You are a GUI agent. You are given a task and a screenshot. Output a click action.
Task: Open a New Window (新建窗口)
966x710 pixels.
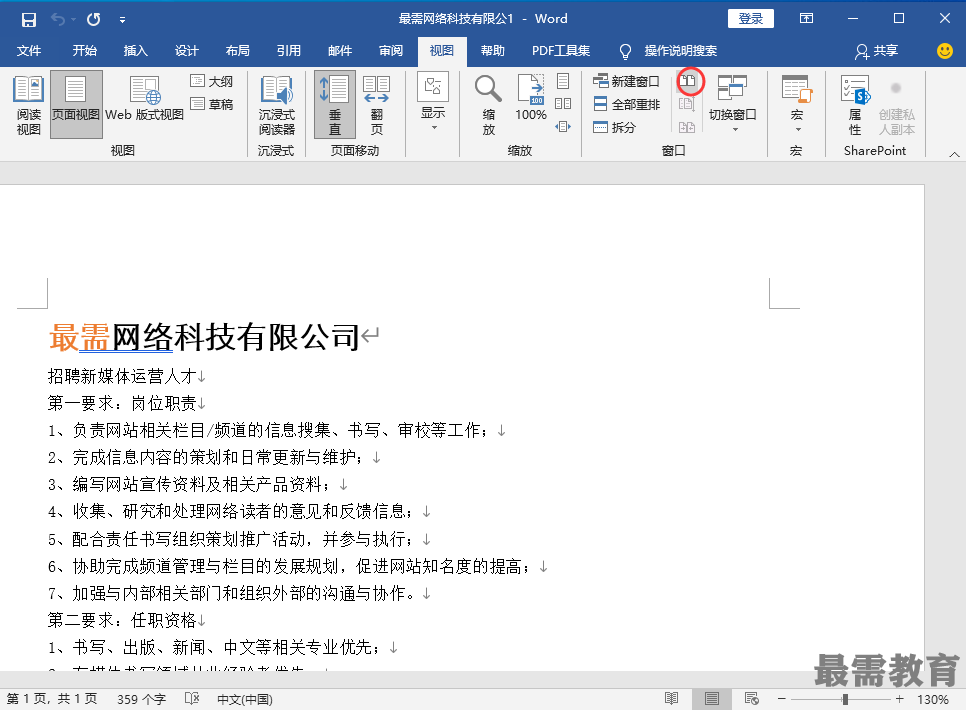(626, 81)
